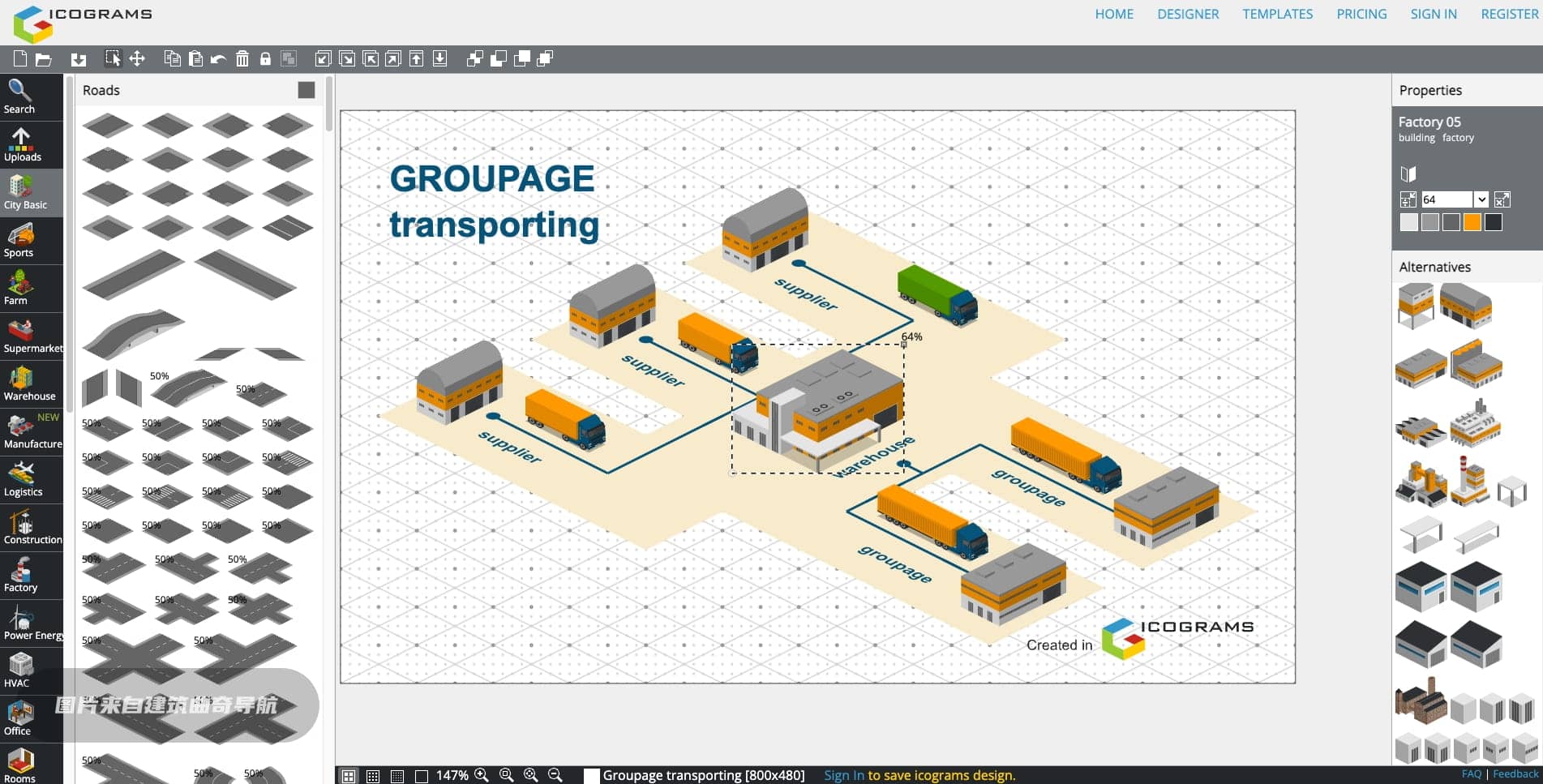Click the undo arrow icon
This screenshot has height=784, width=1543.
pos(218,58)
